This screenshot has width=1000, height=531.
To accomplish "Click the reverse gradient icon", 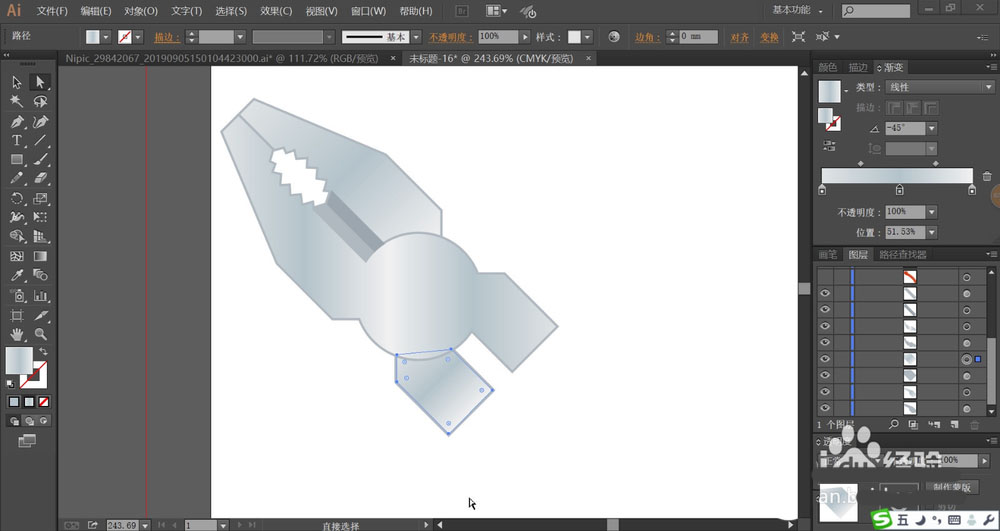I will click(x=829, y=145).
